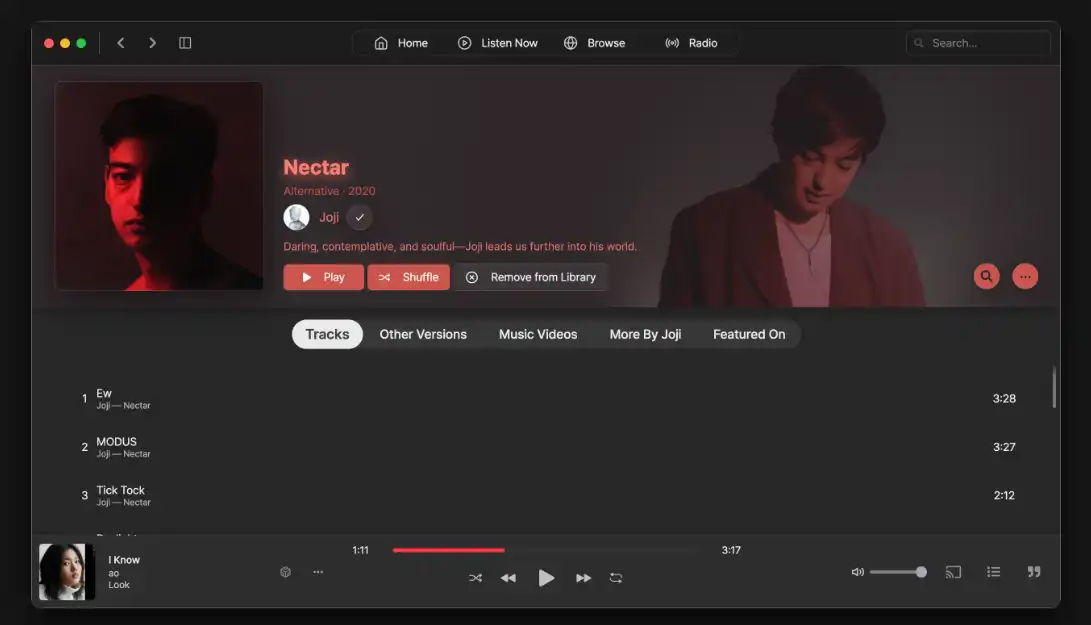Adjust the volume slider
The width and height of the screenshot is (1091, 625).
(x=898, y=572)
